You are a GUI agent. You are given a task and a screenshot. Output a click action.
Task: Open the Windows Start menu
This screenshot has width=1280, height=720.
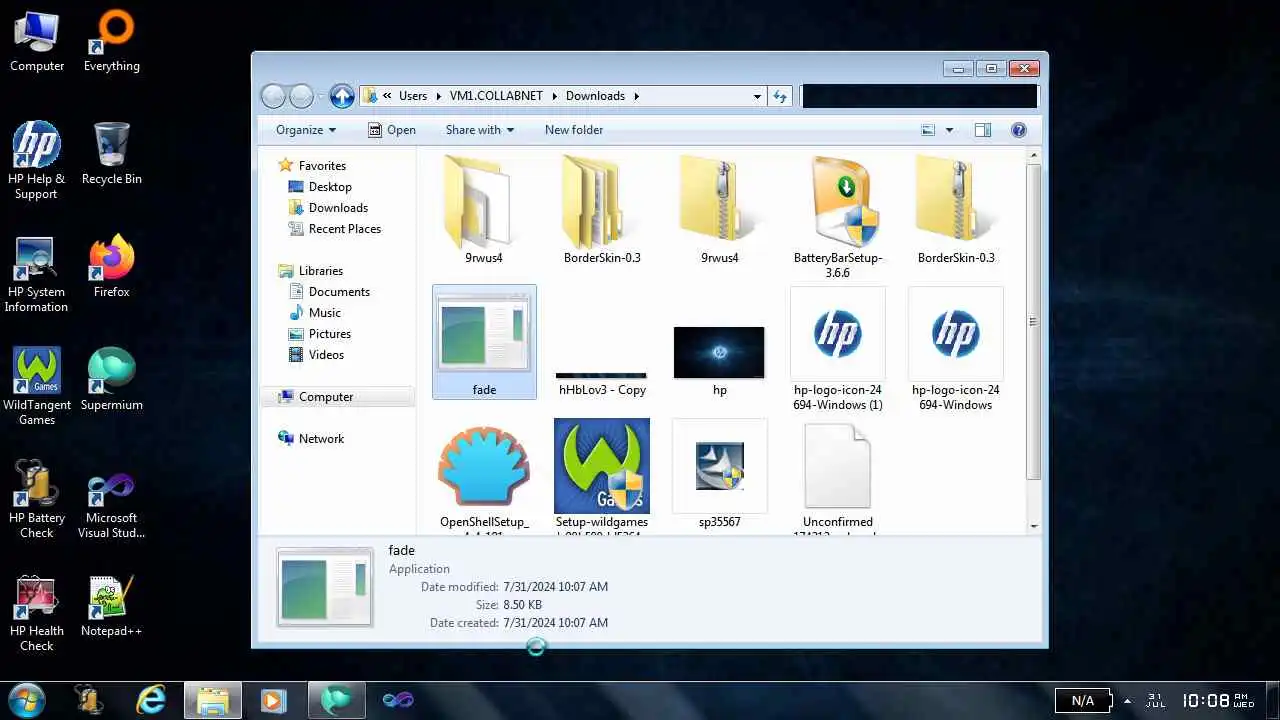[x=26, y=700]
